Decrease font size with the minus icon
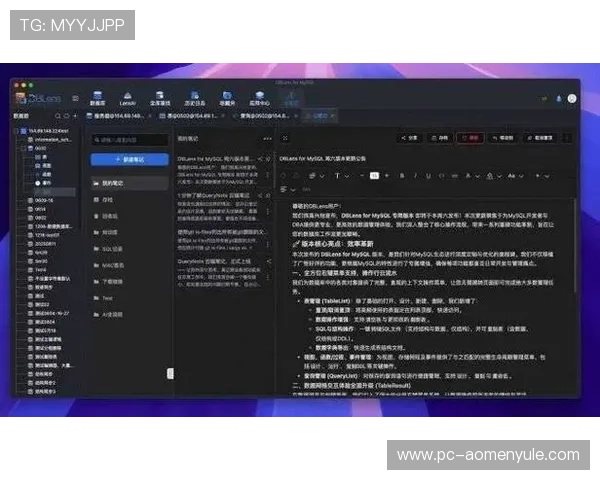600x480 pixels. click(x=362, y=176)
